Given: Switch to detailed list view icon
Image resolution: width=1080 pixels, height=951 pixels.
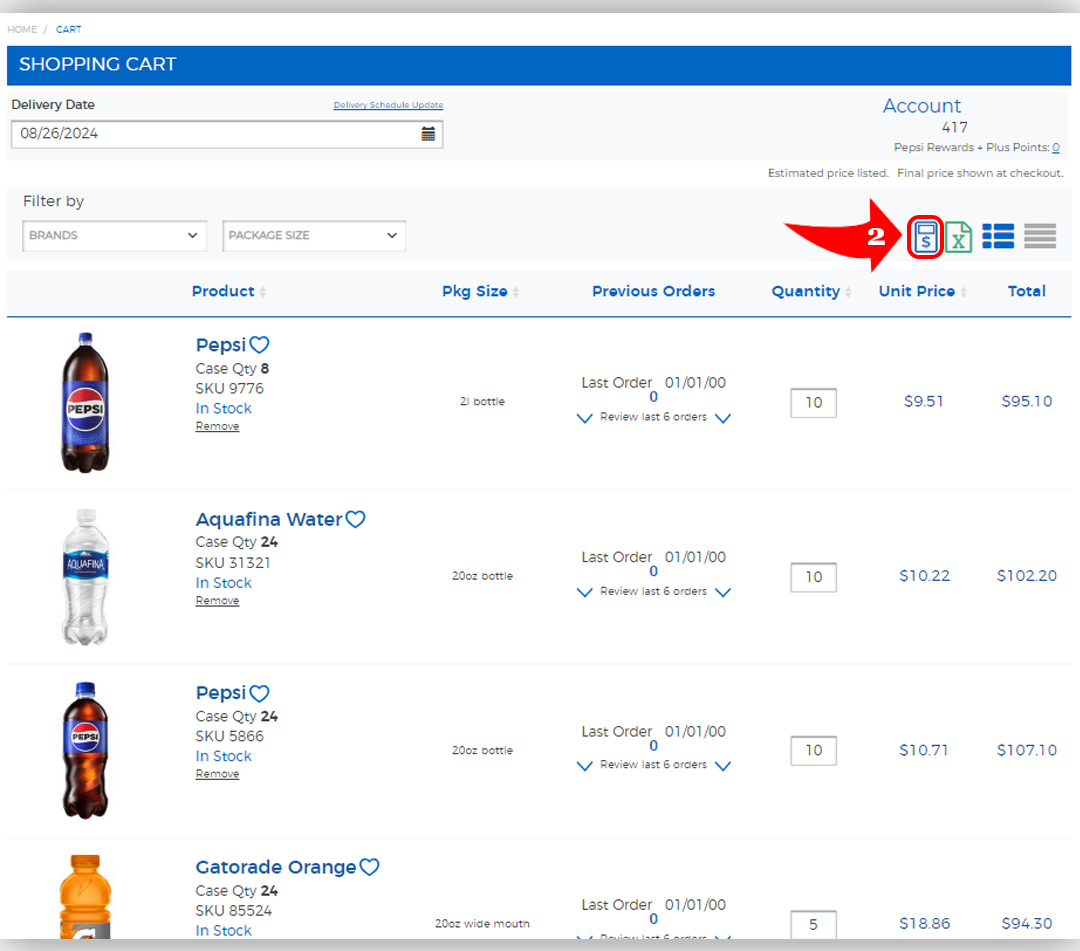Looking at the screenshot, I should pos(998,236).
